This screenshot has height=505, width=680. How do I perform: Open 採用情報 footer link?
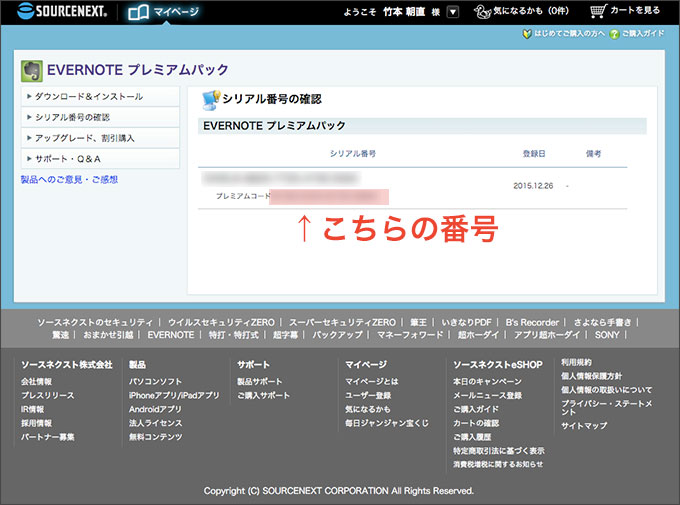coord(36,423)
